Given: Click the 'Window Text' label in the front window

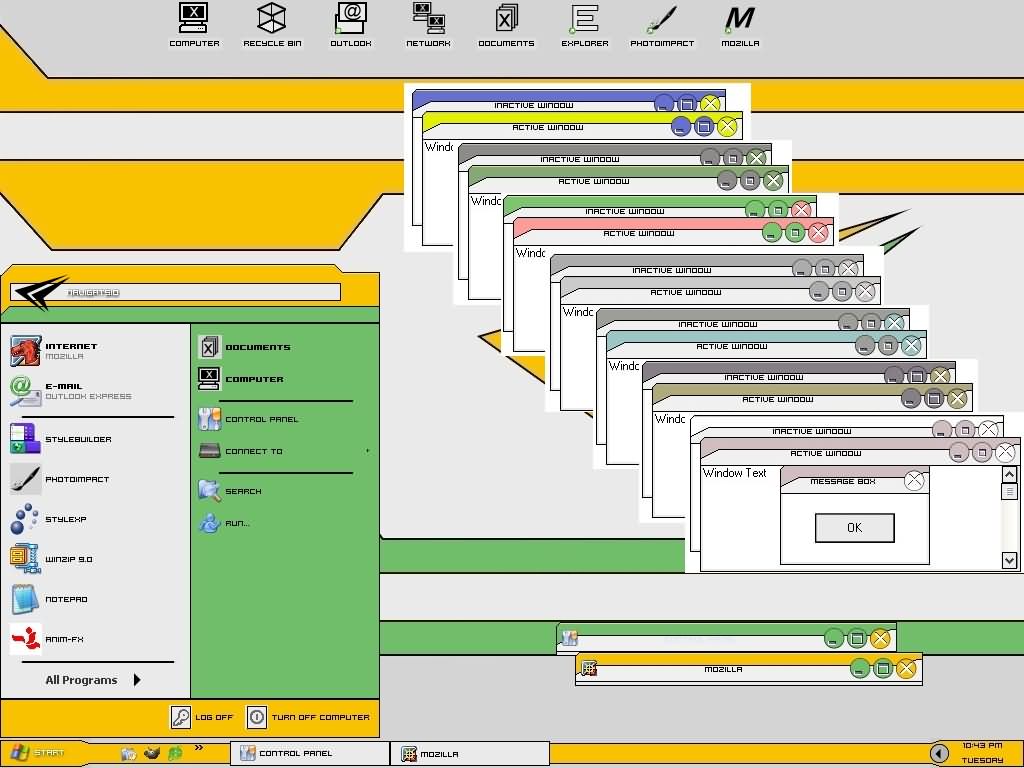Looking at the screenshot, I should click(x=735, y=473).
